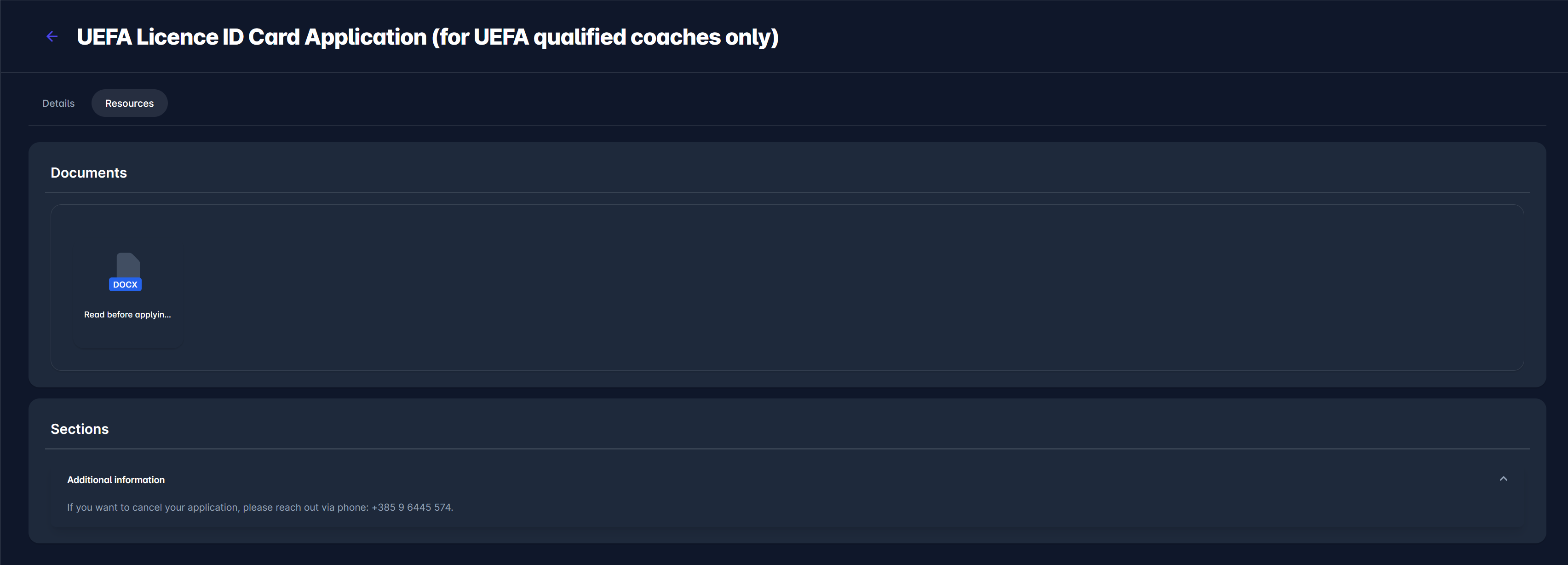Click the Sections heading
This screenshot has height=565, width=1568.
point(80,429)
